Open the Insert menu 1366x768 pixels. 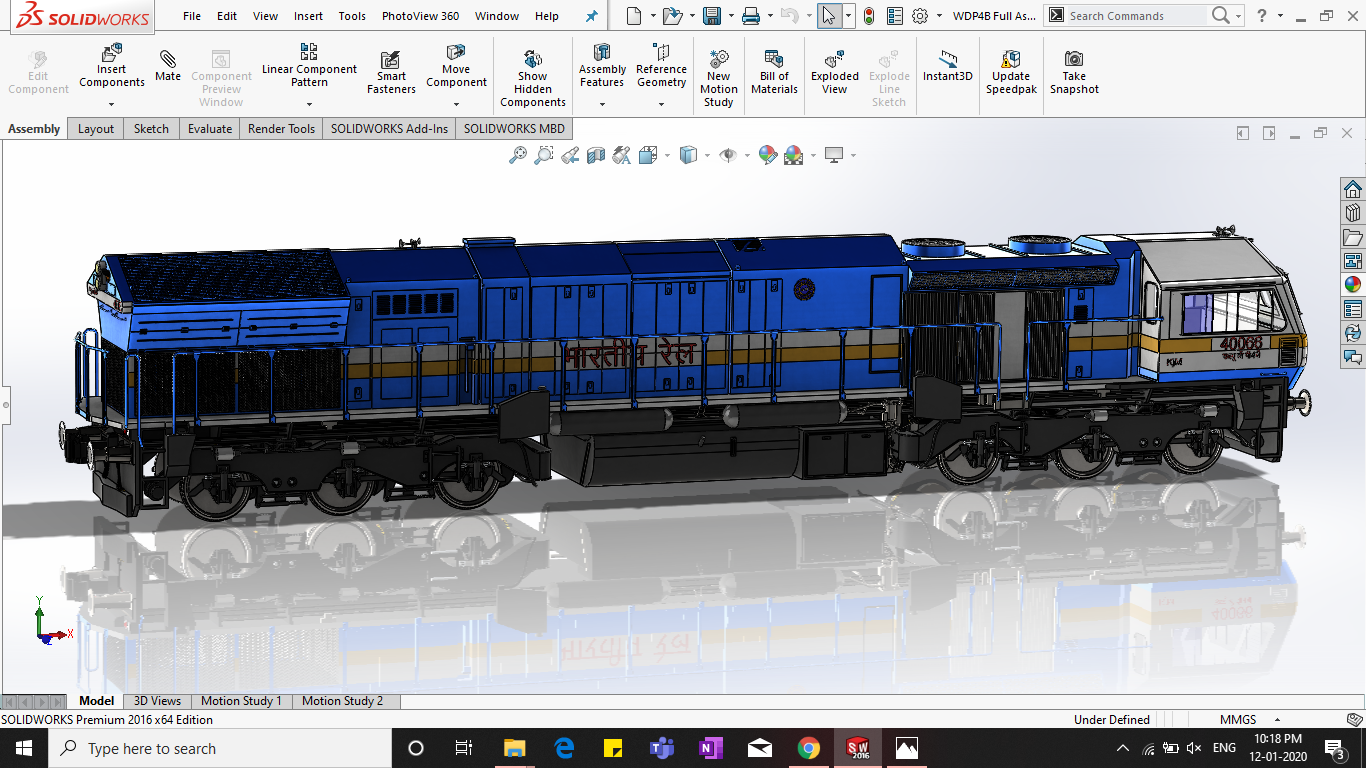(x=308, y=16)
